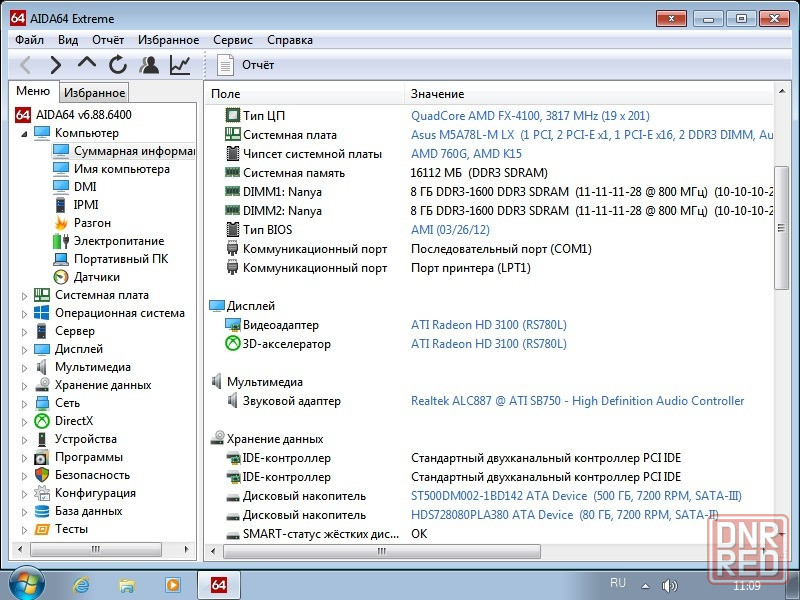The width and height of the screenshot is (800, 600).
Task: Expand the DirectX tree node
Action: (24, 422)
